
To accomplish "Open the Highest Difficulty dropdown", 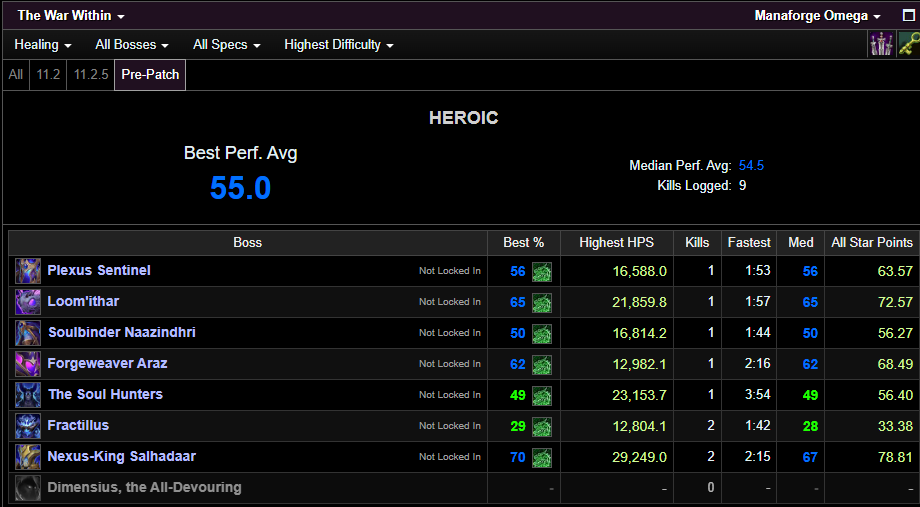I will pos(338,45).
